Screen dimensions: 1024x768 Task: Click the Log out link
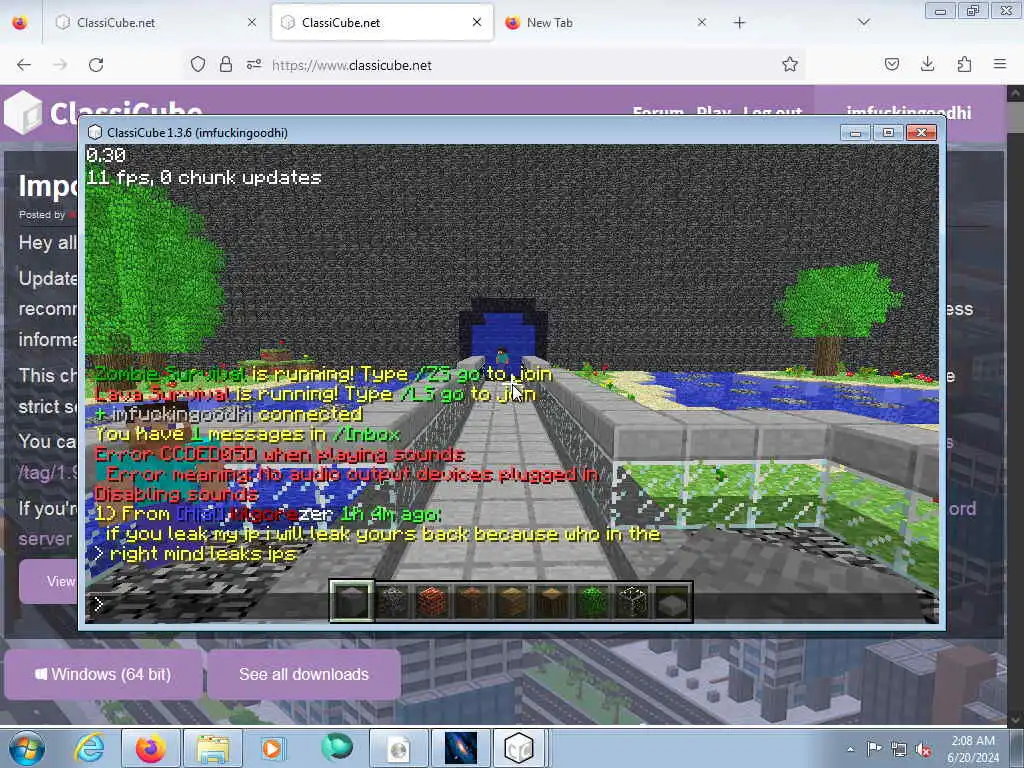[x=772, y=111]
